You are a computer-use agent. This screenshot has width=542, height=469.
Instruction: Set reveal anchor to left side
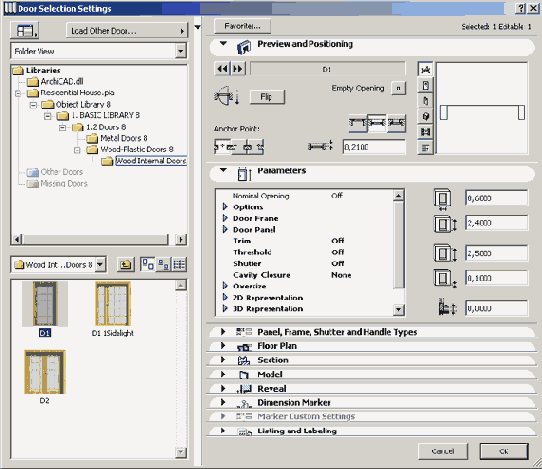[x=357, y=123]
